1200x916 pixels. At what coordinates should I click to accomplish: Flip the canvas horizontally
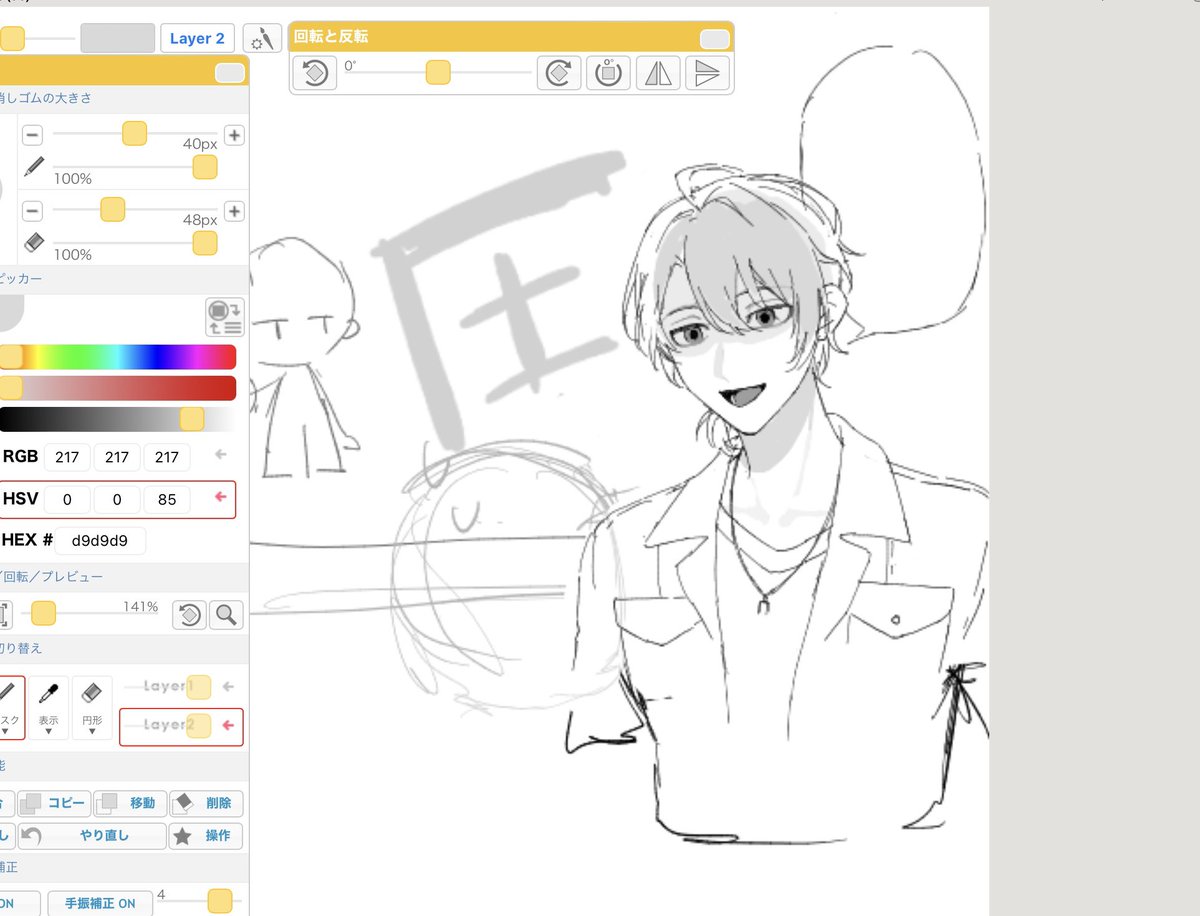click(x=658, y=73)
